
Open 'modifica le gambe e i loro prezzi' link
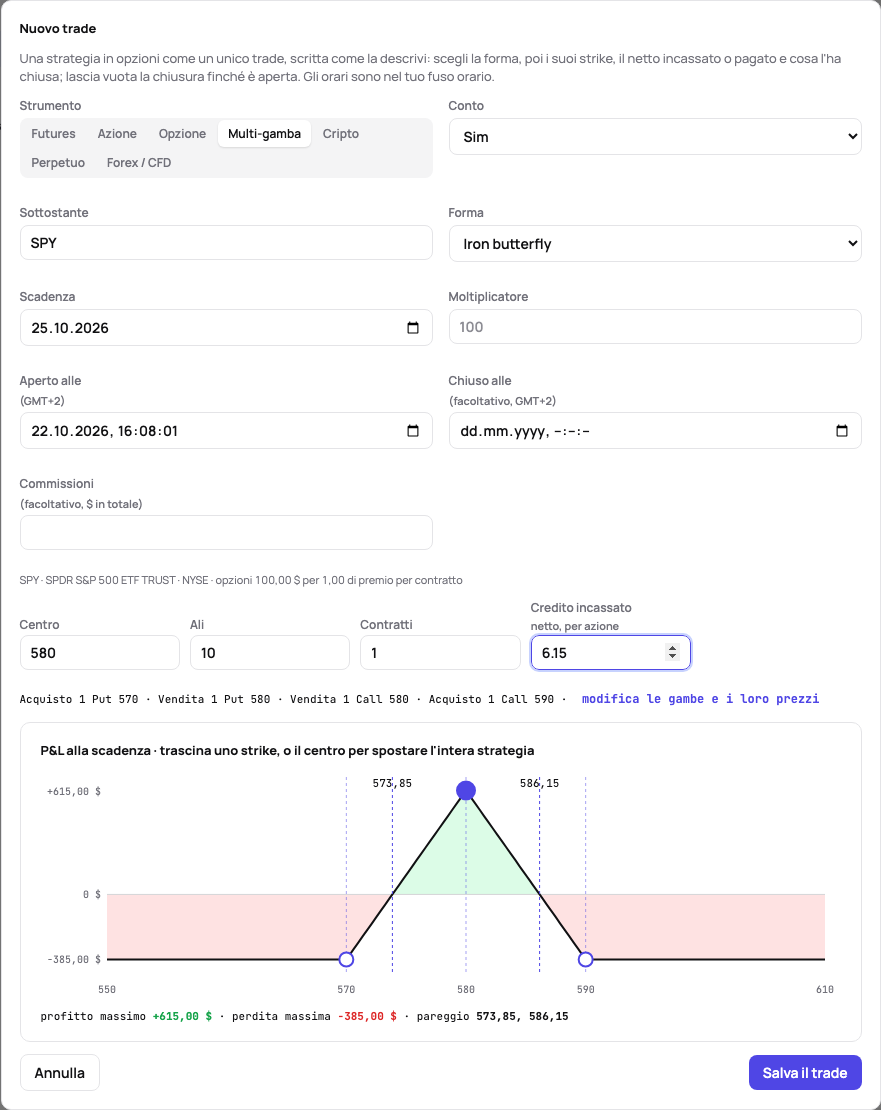(x=701, y=699)
